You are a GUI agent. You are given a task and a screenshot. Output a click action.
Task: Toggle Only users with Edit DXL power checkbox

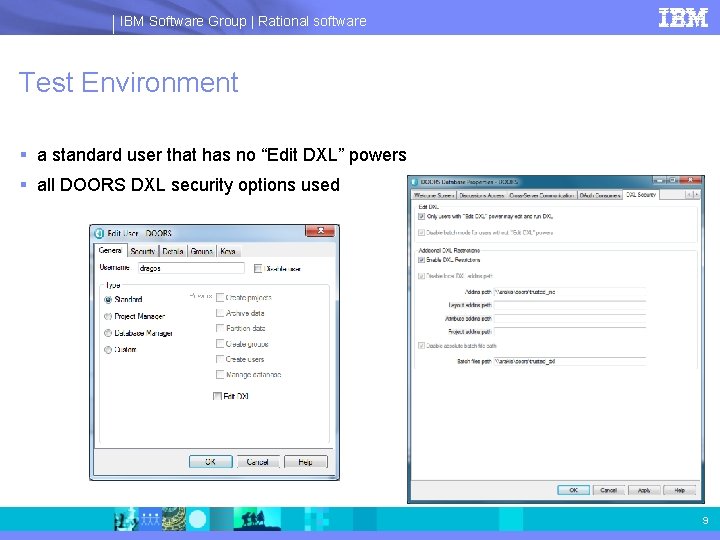pyautogui.click(x=421, y=216)
